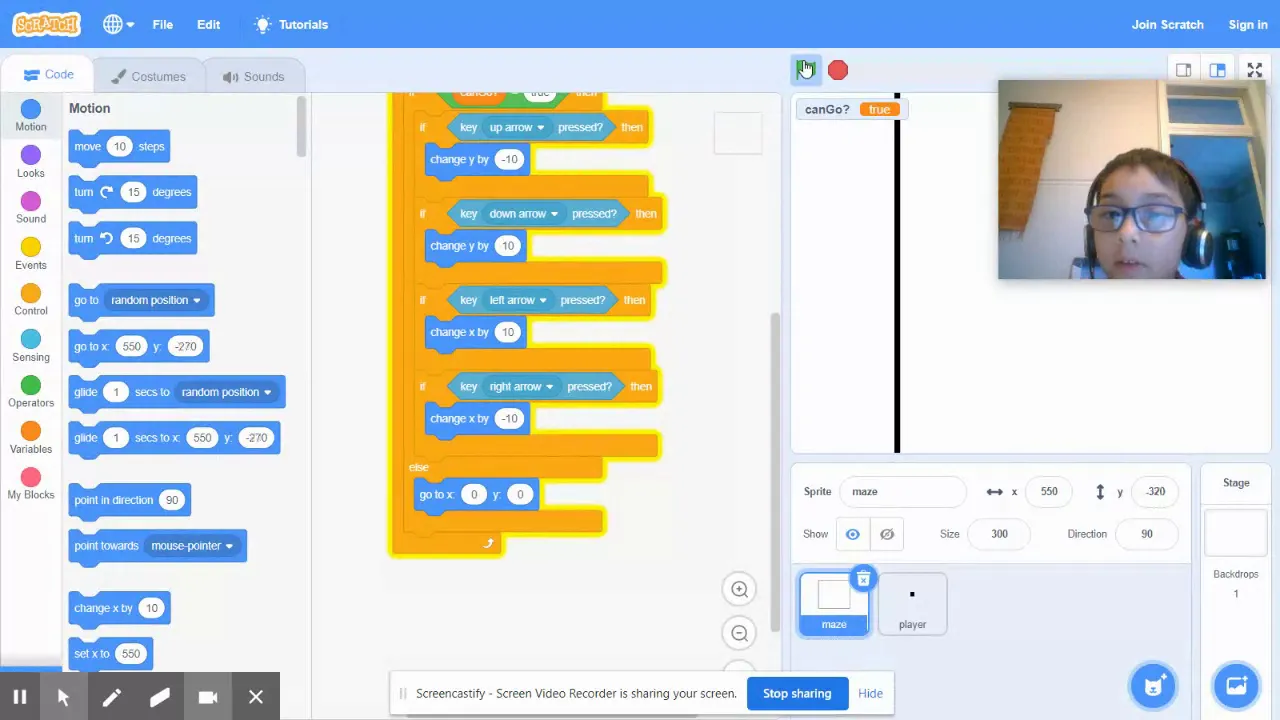Image resolution: width=1280 pixels, height=720 pixels.
Task: Click the canGo? variable monitor
Action: (x=851, y=109)
